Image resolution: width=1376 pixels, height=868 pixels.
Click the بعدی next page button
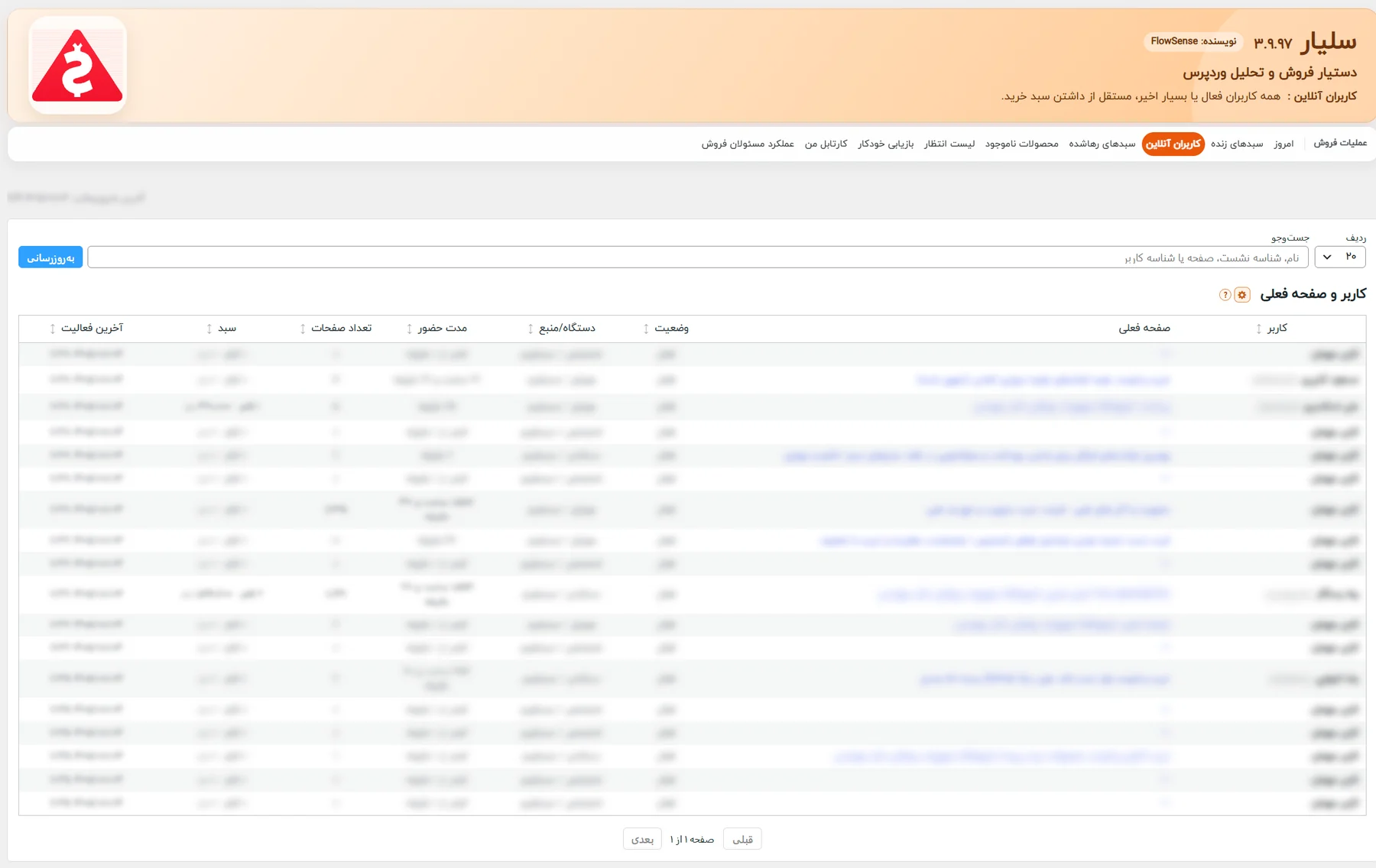[x=642, y=839]
